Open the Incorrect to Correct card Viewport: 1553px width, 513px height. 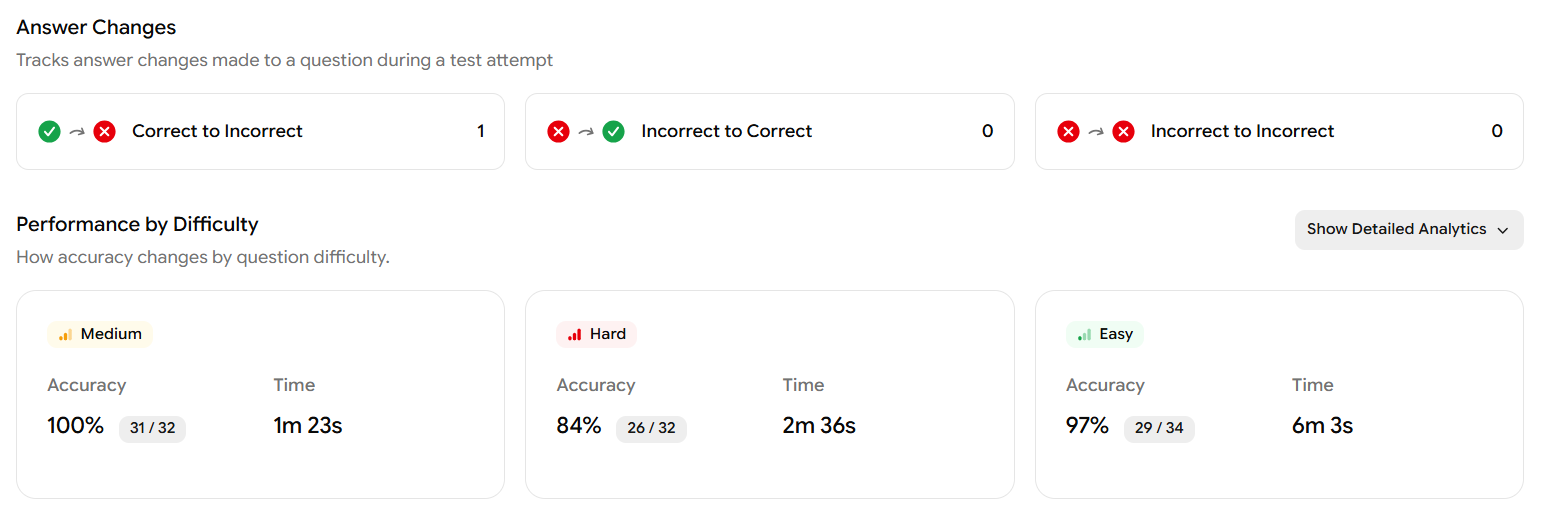[769, 131]
